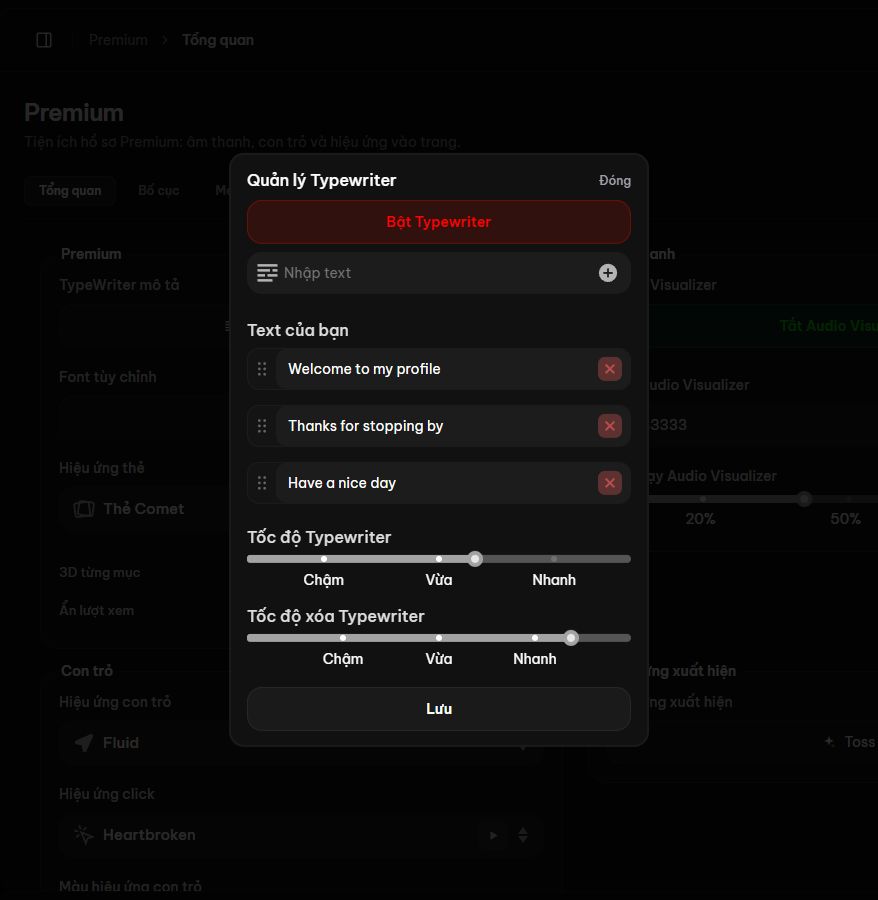This screenshot has width=878, height=900.
Task: Click the Bật Typewriter button
Action: [439, 222]
